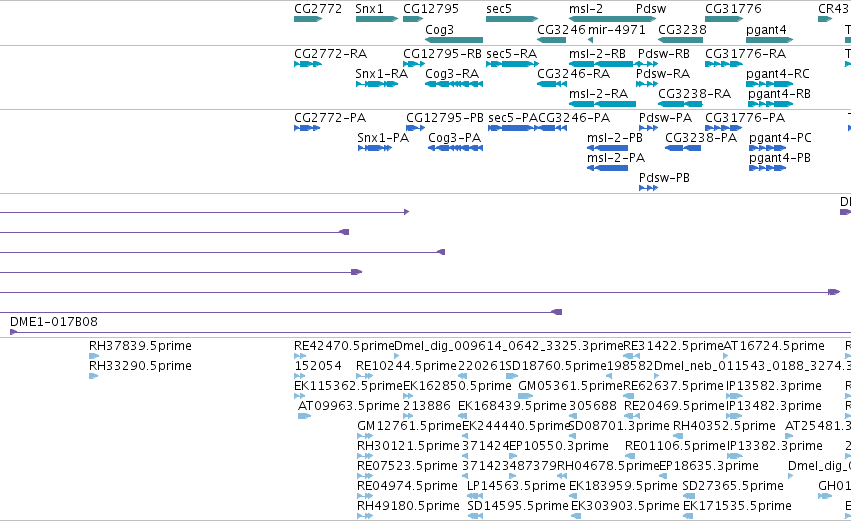Select EST RH37839.5prime
Image resolution: width=851 pixels, height=521 pixels.
point(94,356)
